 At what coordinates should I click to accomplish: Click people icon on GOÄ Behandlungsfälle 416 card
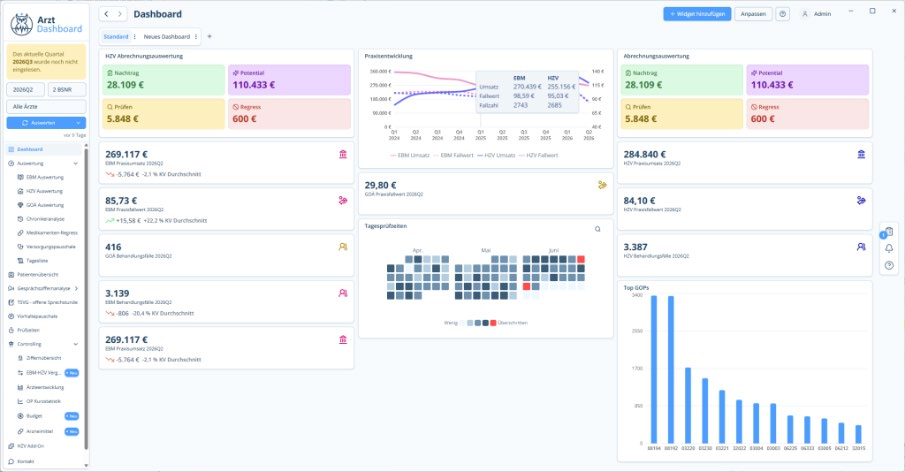(343, 246)
